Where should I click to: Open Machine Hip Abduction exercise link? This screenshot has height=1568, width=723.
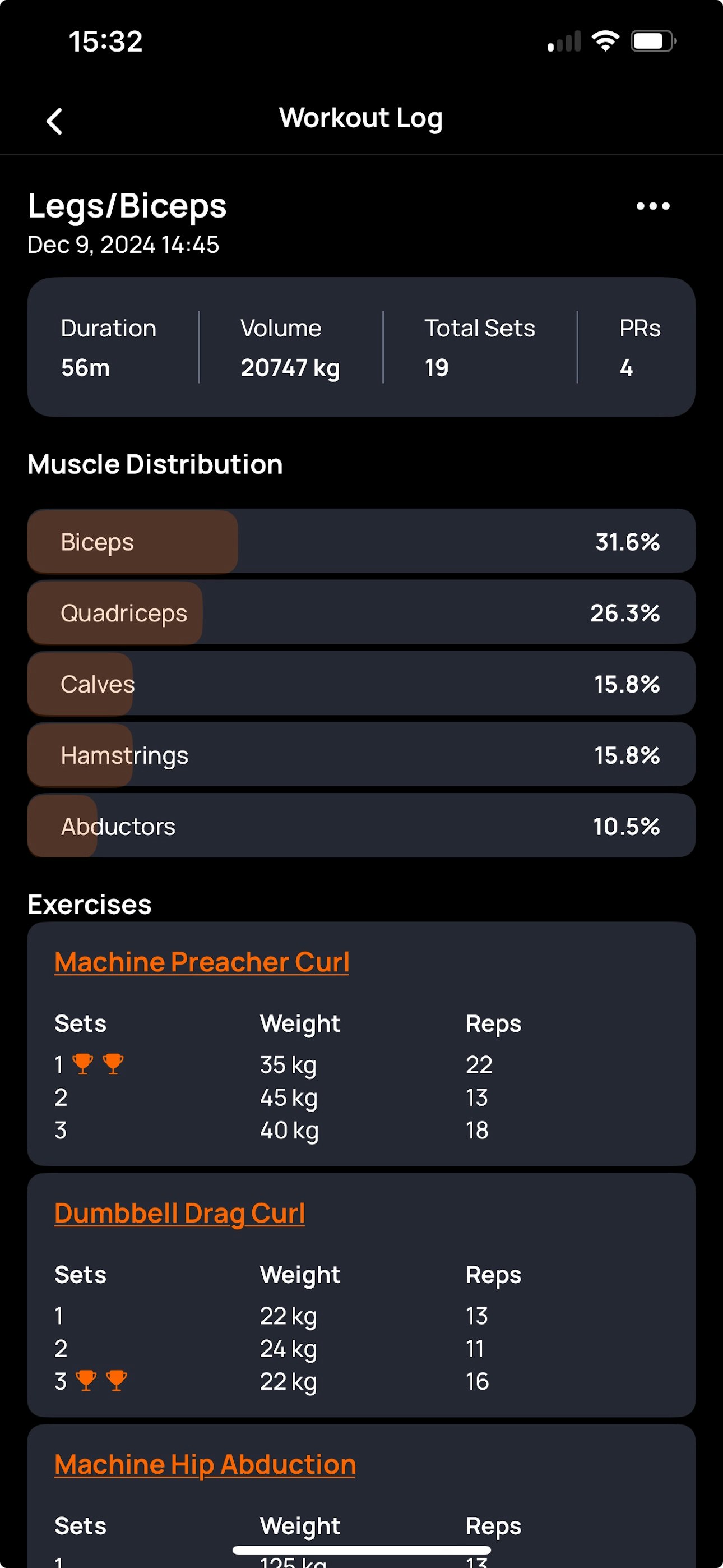pyautogui.click(x=205, y=1464)
